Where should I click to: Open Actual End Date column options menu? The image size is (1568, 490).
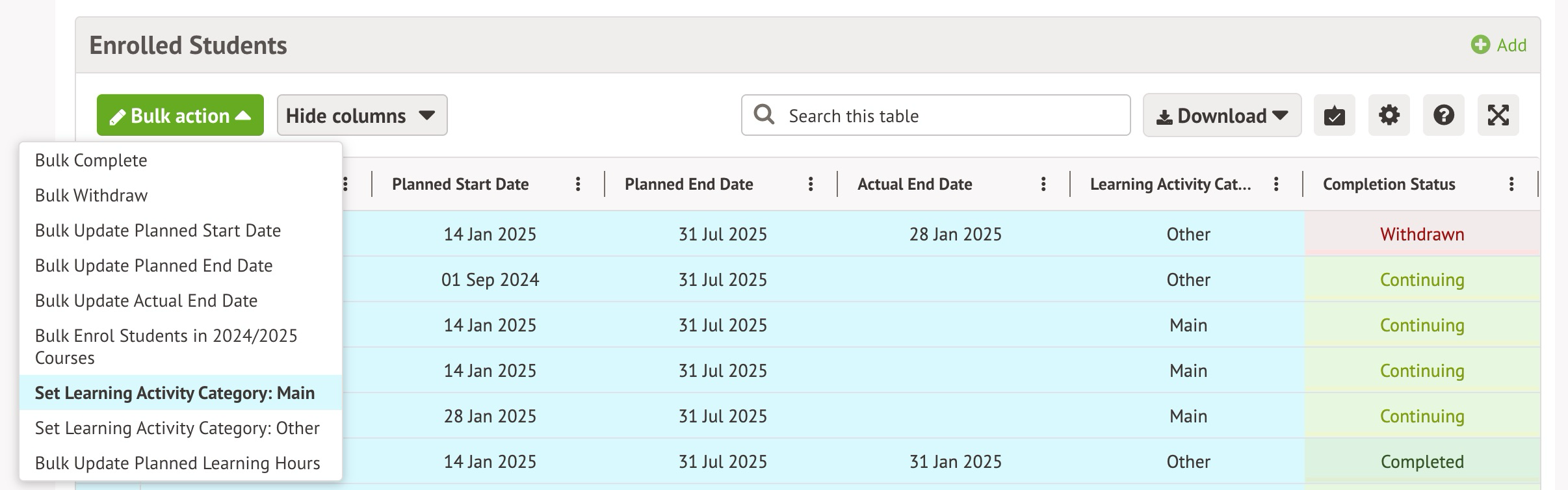point(1043,185)
